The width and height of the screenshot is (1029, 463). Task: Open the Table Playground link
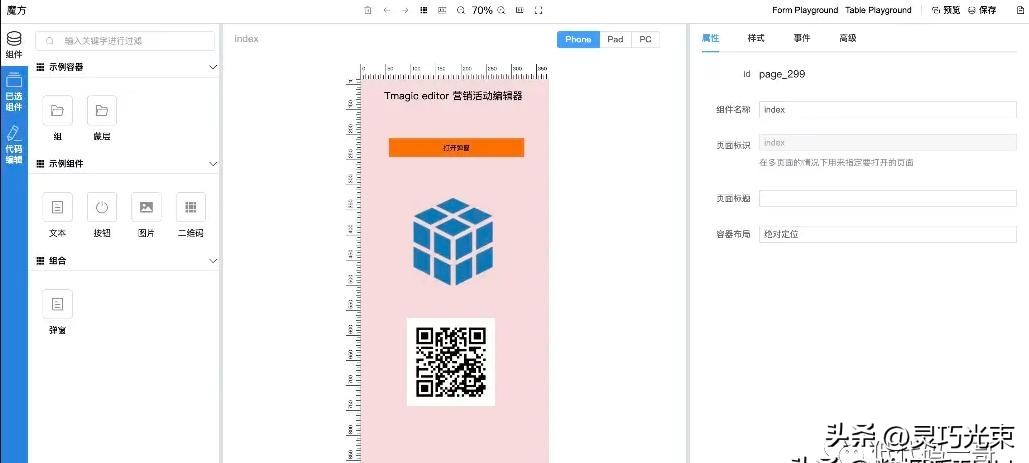click(x=878, y=10)
